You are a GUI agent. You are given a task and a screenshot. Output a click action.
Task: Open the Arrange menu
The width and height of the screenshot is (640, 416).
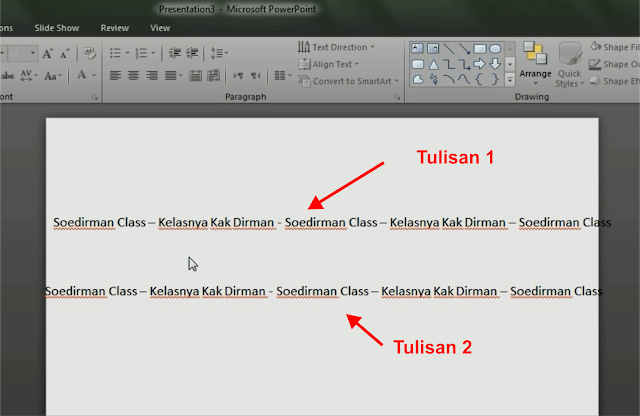535,65
